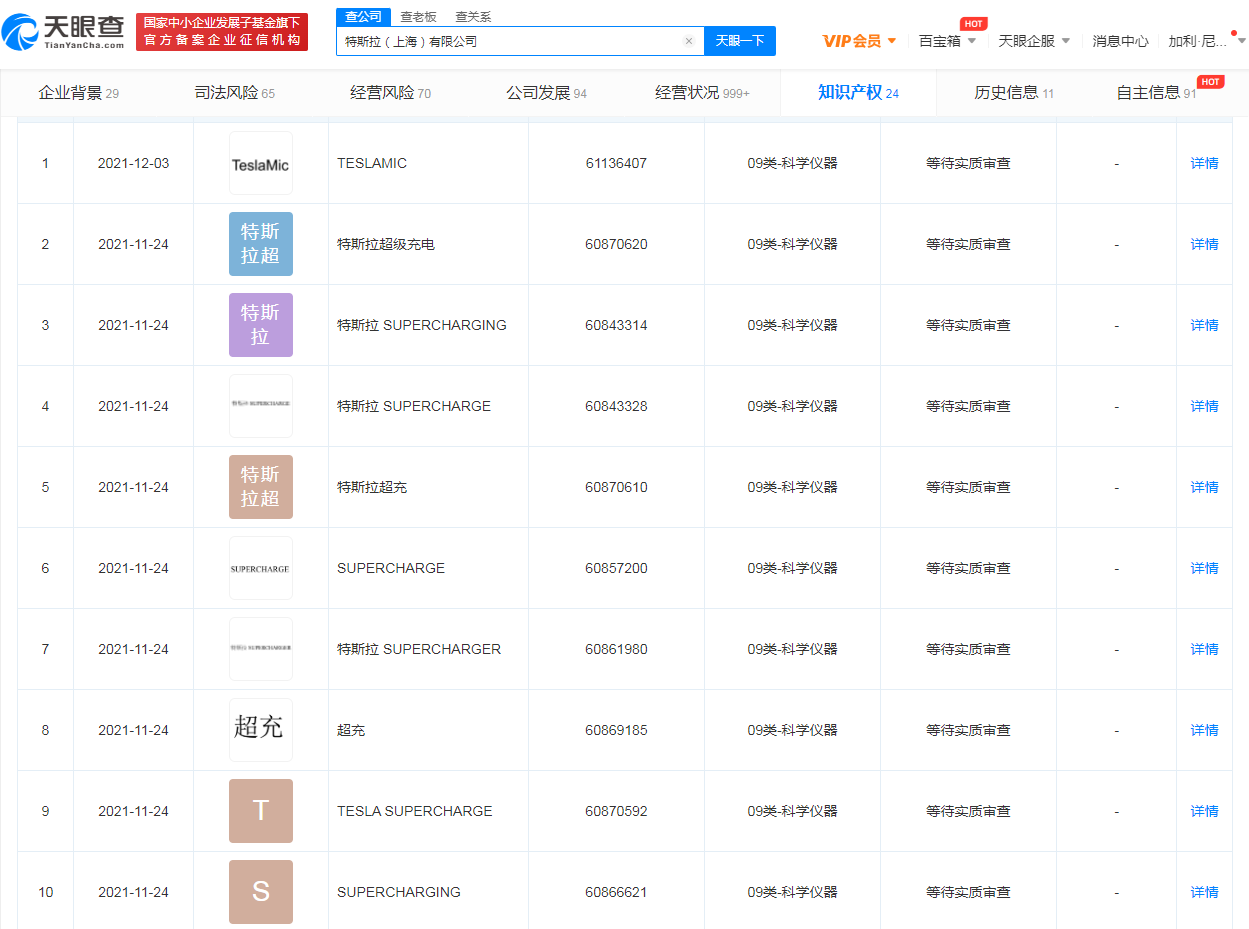Select registration number 60870620
Viewport: 1249px width, 929px height.
pyautogui.click(x=616, y=244)
